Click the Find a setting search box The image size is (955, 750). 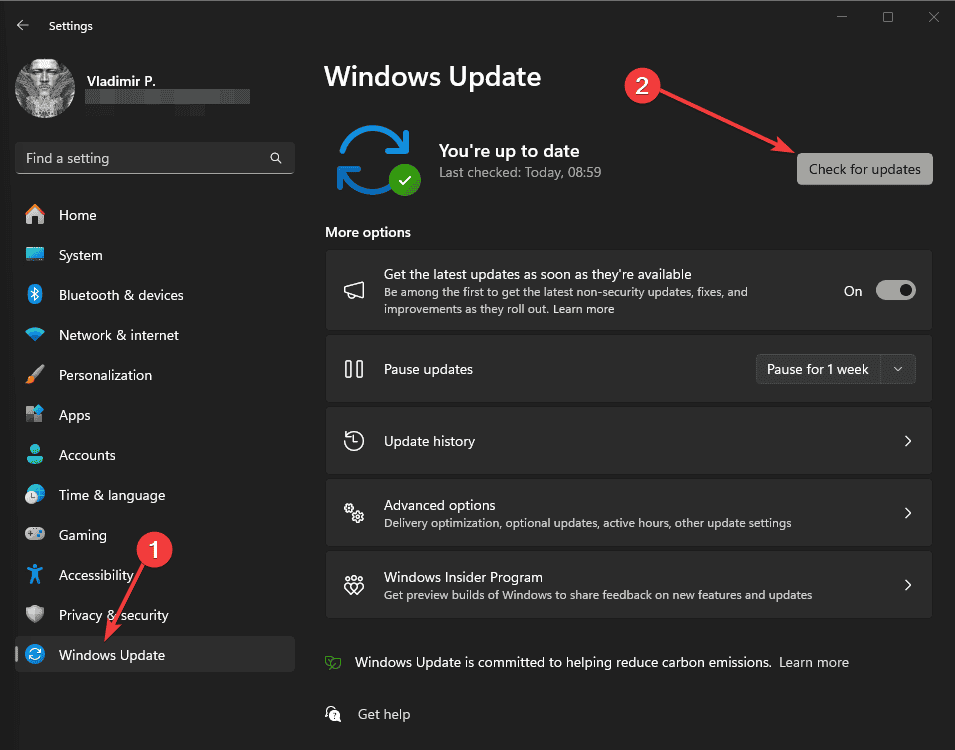coord(155,158)
